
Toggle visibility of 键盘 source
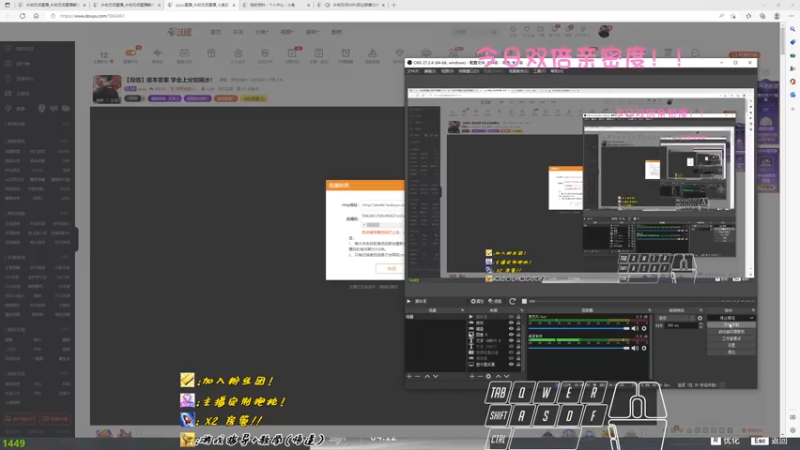511,329
